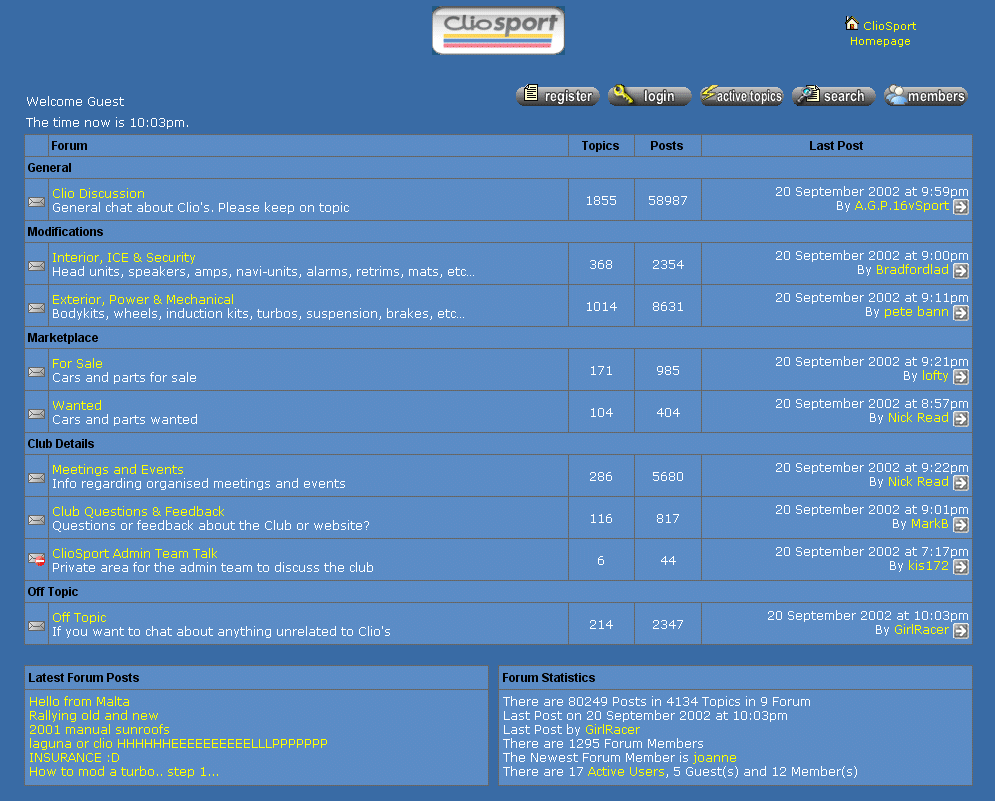View the members list

click(x=926, y=96)
